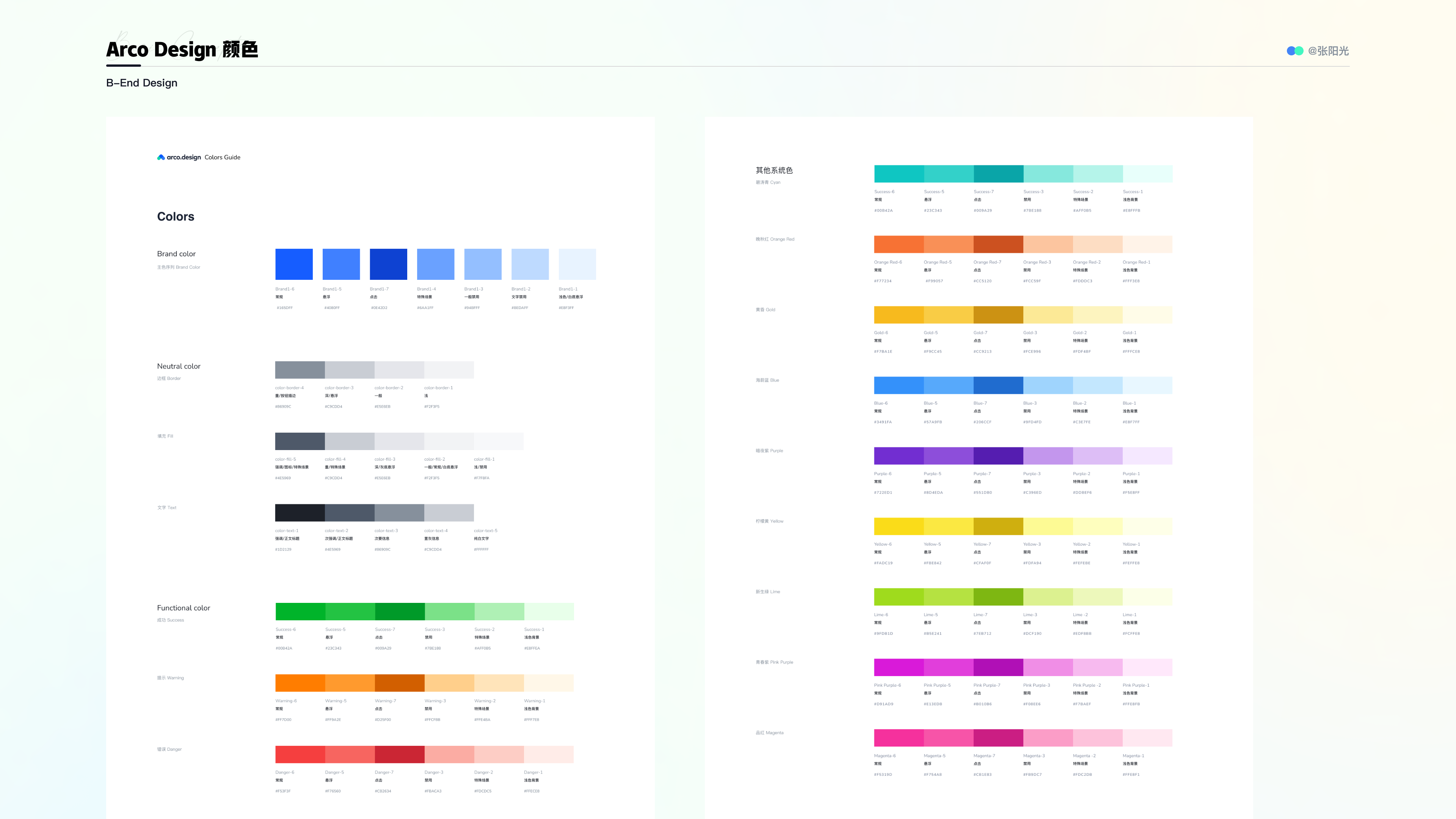Viewport: 1456px width, 819px height.
Task: Click the "Functional color" section heading
Action: click(184, 608)
